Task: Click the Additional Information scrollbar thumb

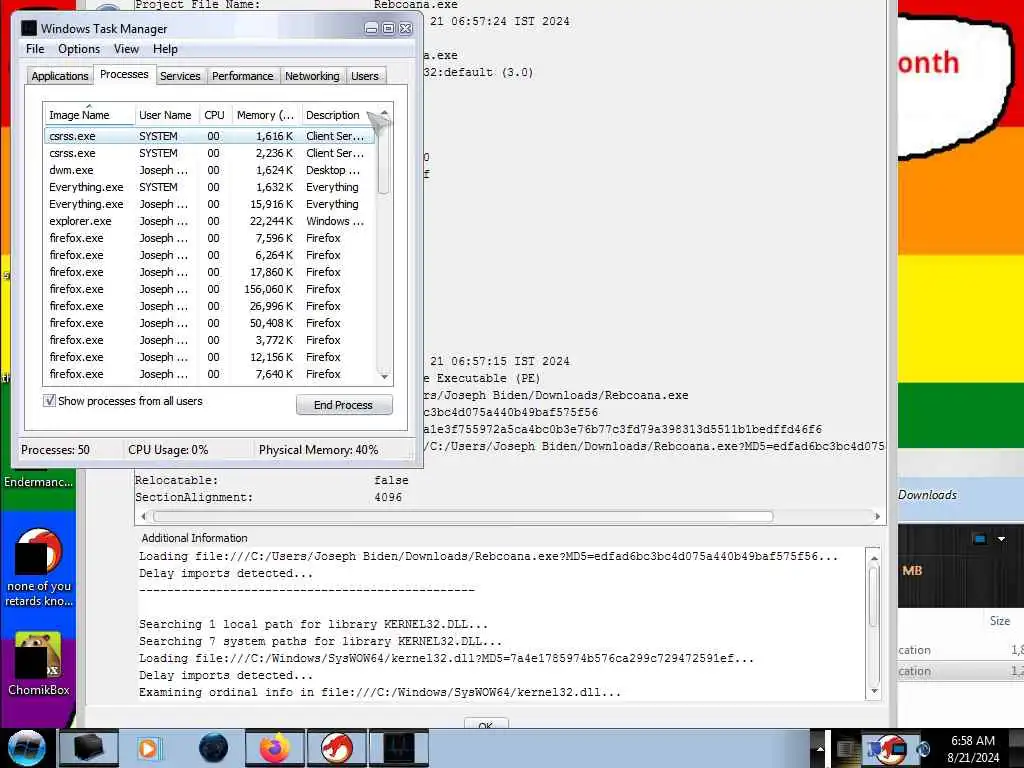Action: (x=874, y=596)
